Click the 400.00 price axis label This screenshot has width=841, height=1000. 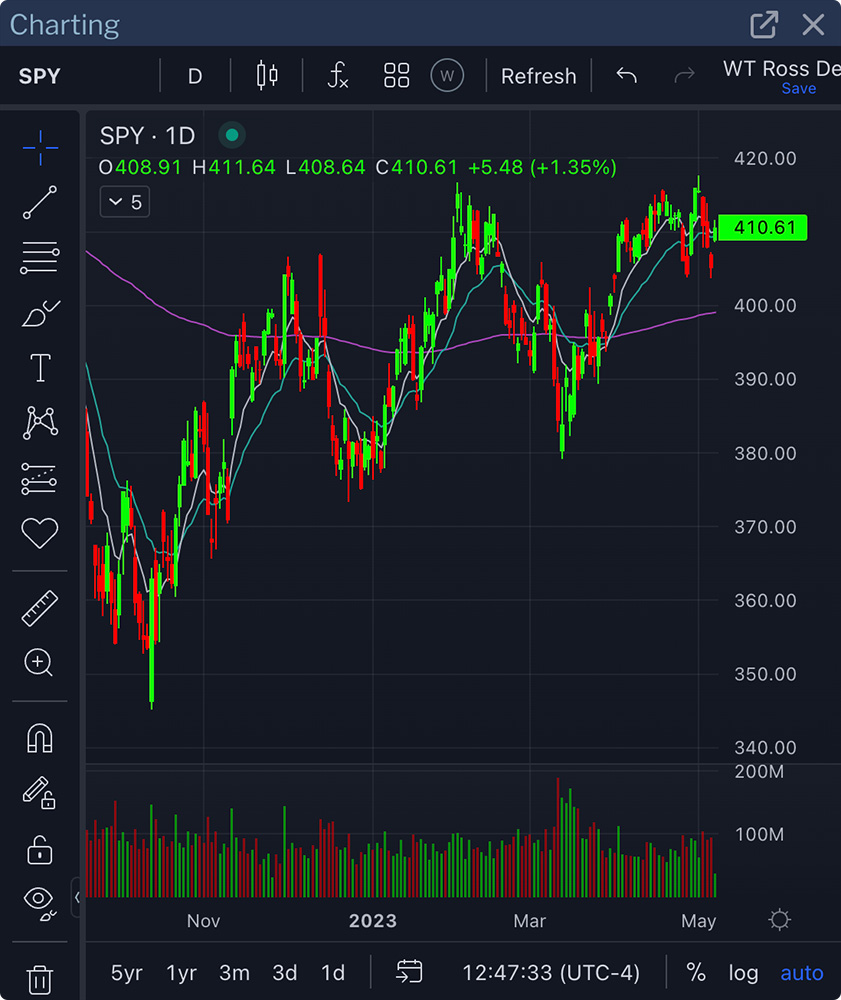[765, 305]
